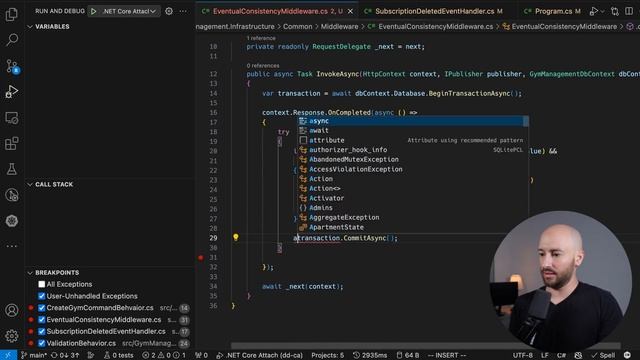The image size is (640, 360).
Task: Open the Extensions view
Action: (x=11, y=143)
